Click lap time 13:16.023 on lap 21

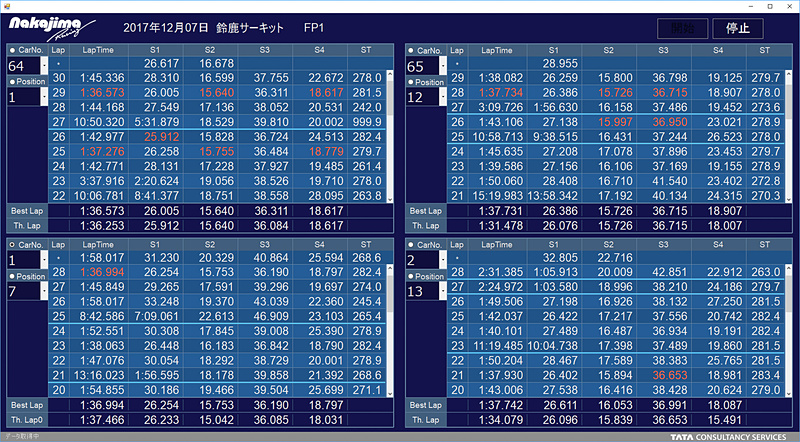[x=98, y=375]
